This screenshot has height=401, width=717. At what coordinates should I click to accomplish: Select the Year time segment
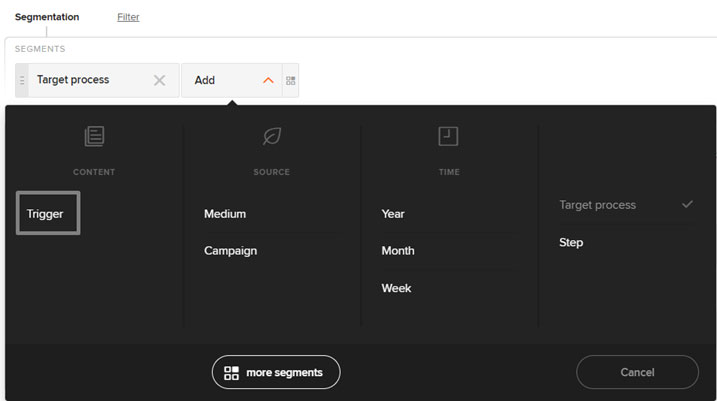393,214
